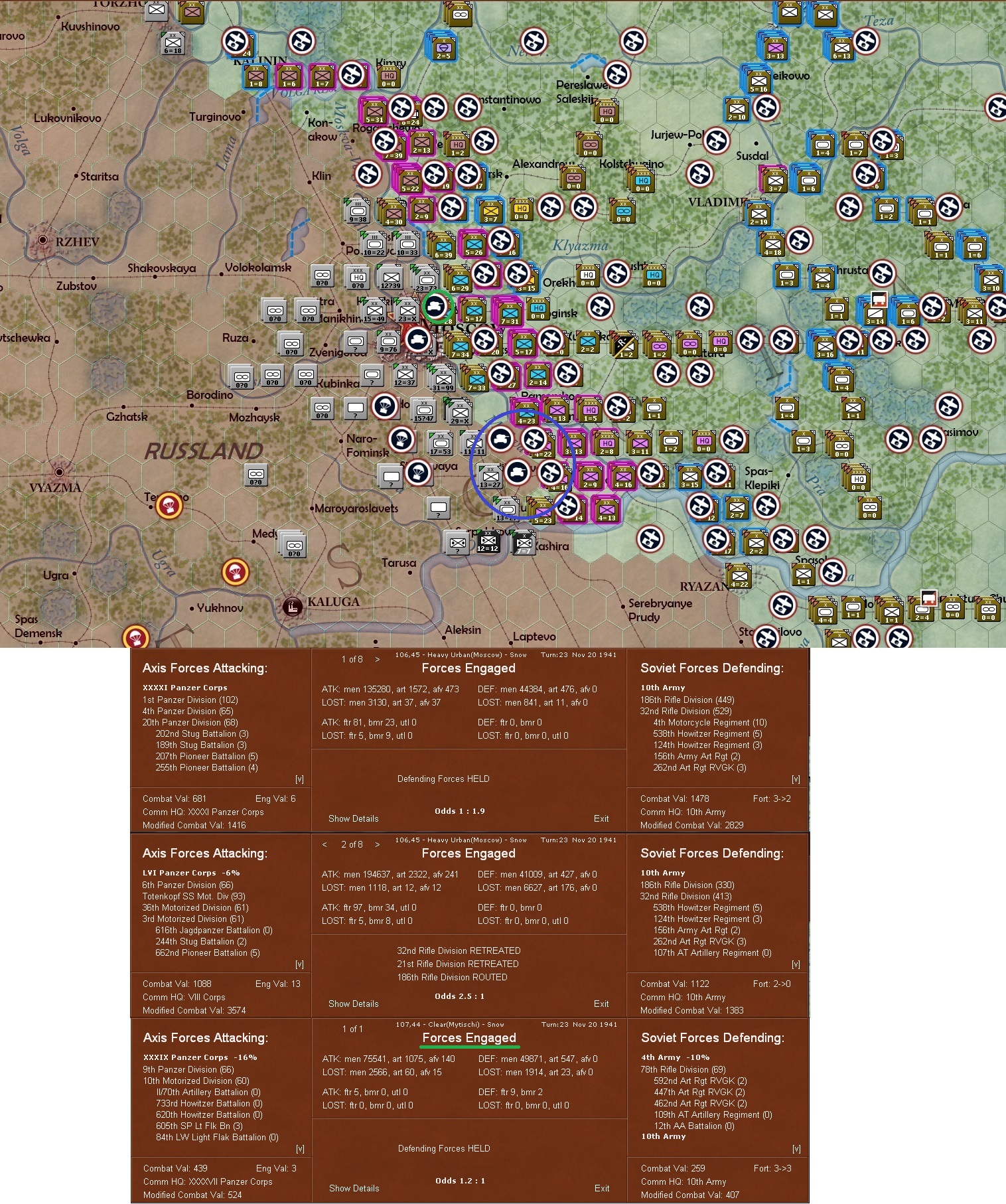Click '186th Rifle Division ROUTED' result line
This screenshot has width=1006, height=1204.
453,977
